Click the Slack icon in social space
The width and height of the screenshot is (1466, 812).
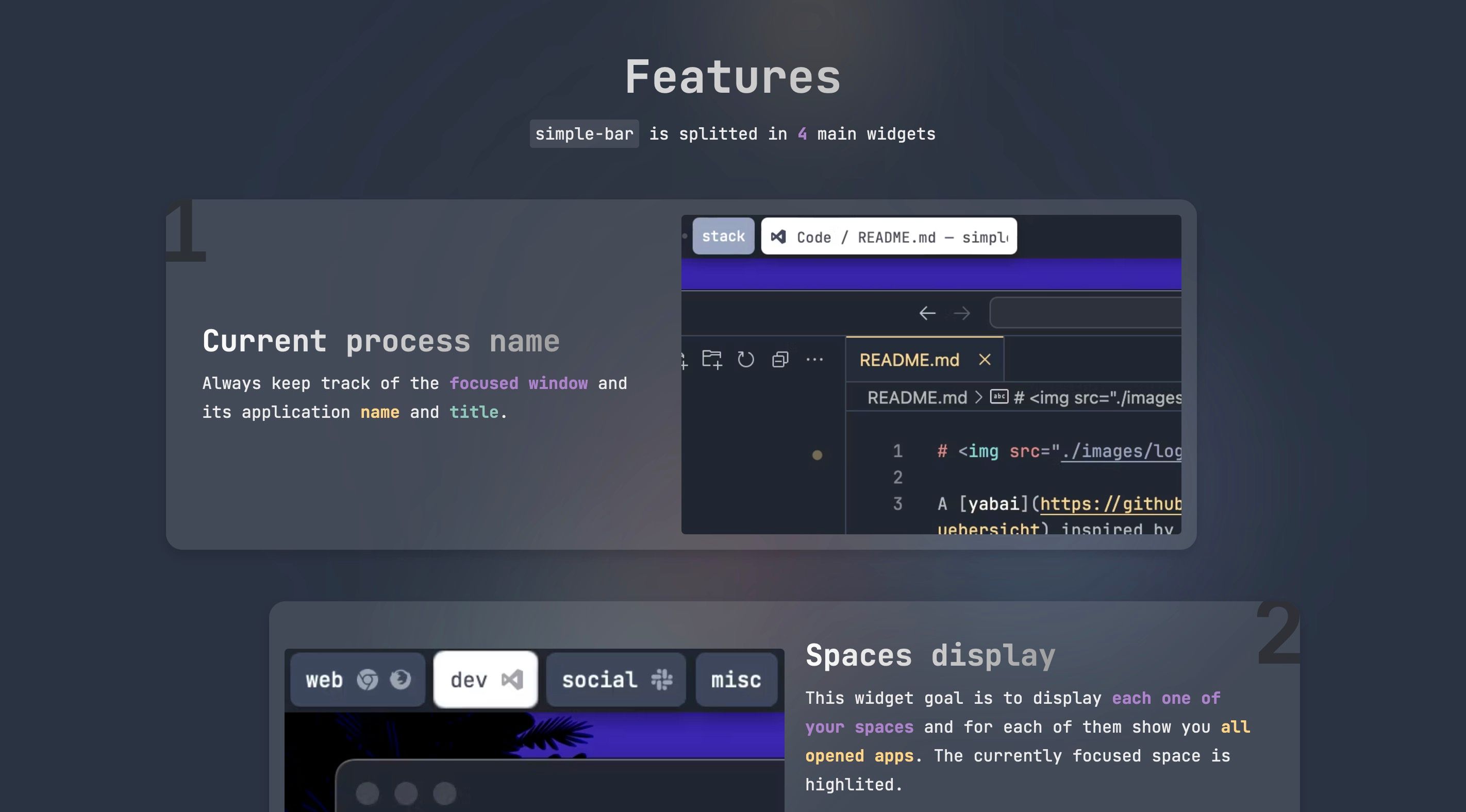click(x=662, y=680)
